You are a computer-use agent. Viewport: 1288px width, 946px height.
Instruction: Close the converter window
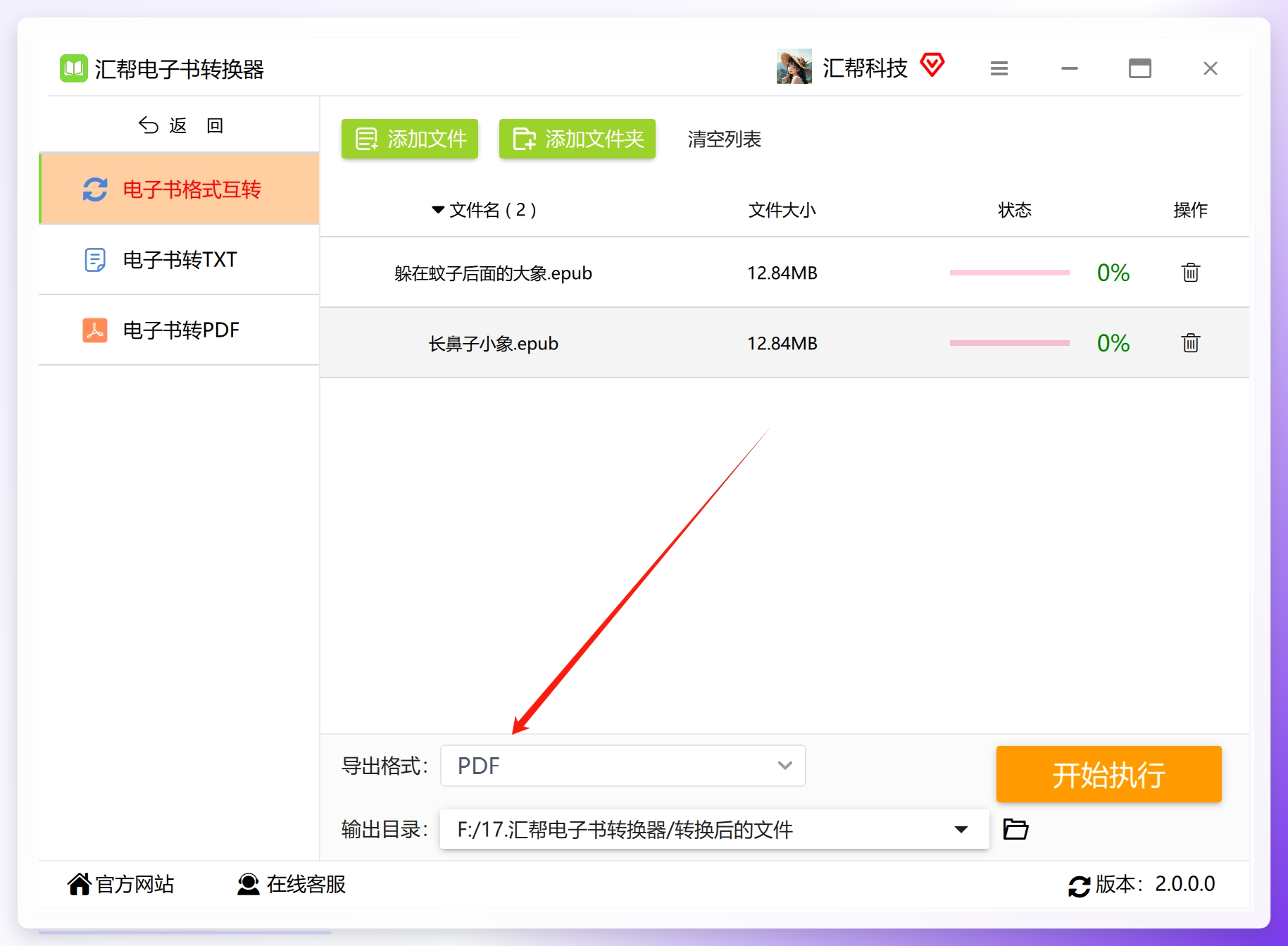pos(1210,68)
